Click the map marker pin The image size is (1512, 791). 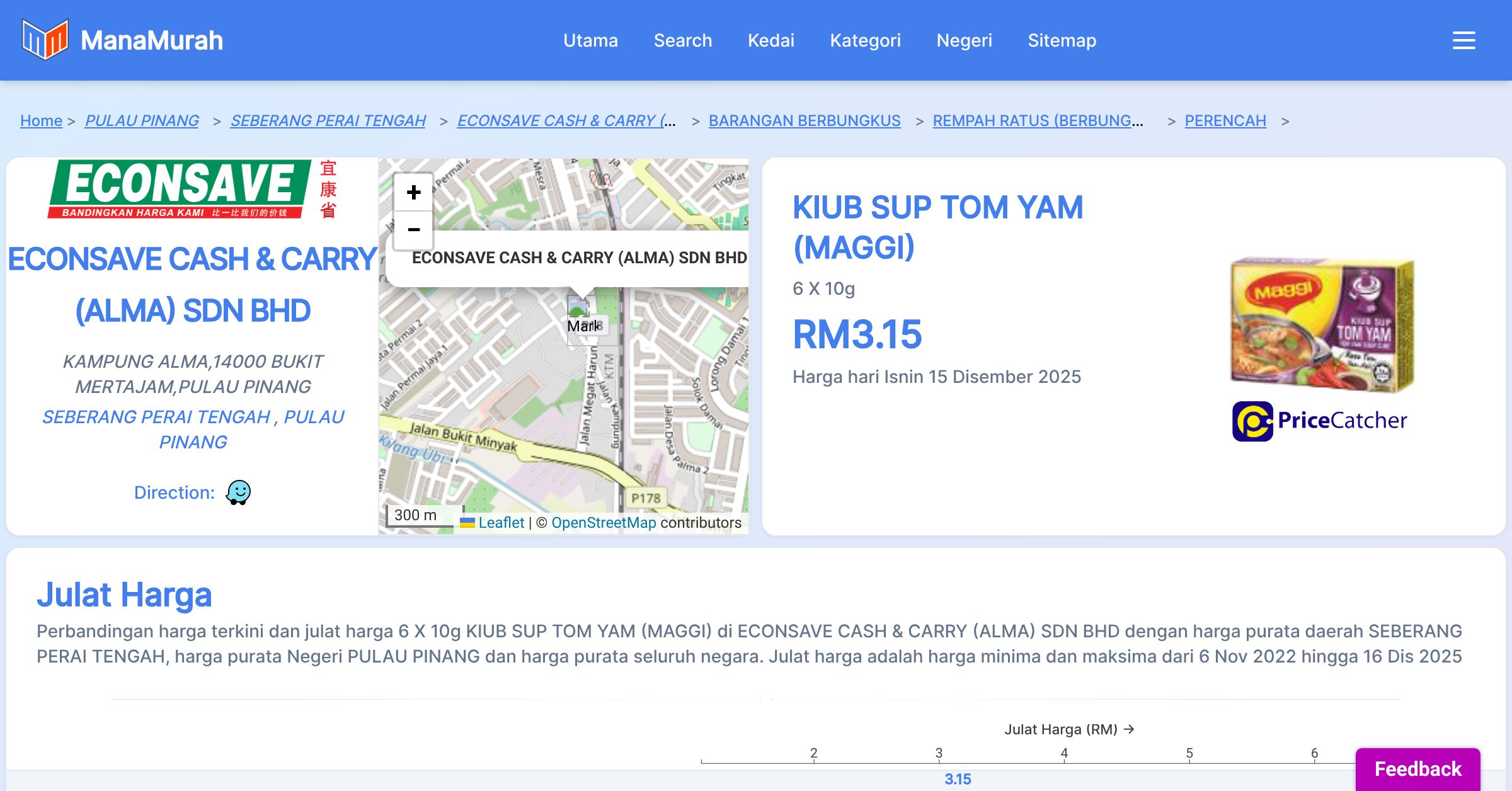578,310
